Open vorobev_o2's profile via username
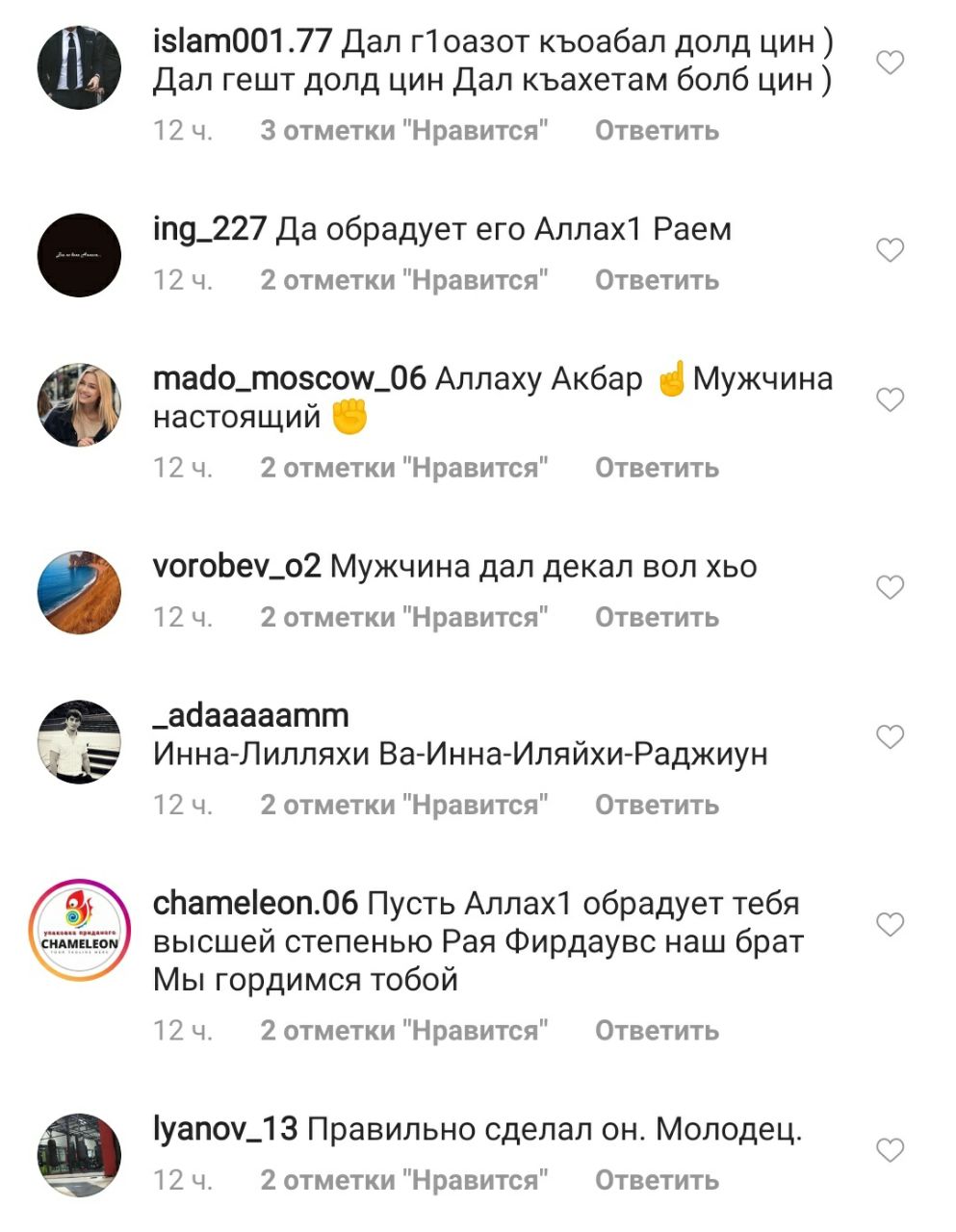 tap(237, 567)
